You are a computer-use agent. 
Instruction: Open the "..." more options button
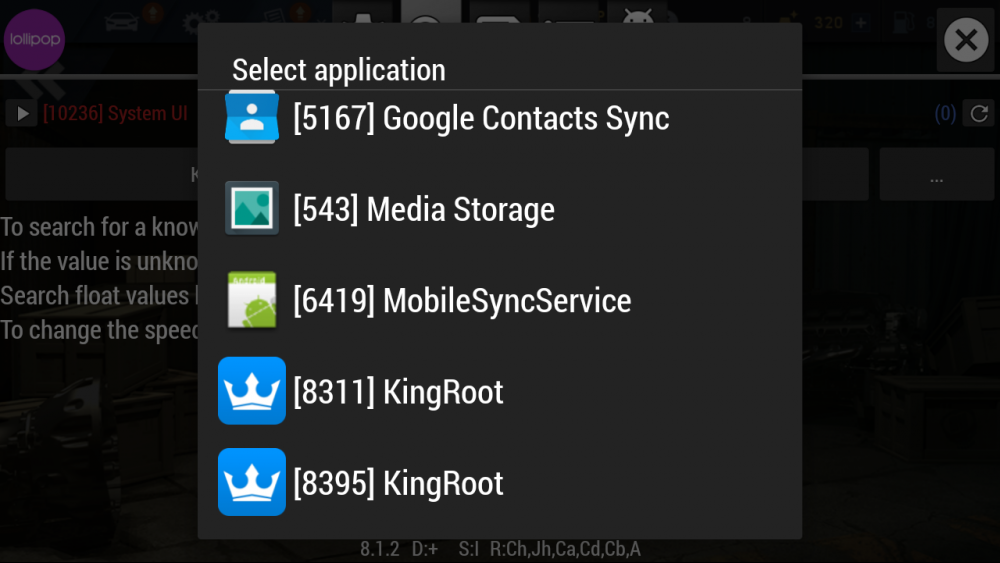pyautogui.click(x=936, y=175)
